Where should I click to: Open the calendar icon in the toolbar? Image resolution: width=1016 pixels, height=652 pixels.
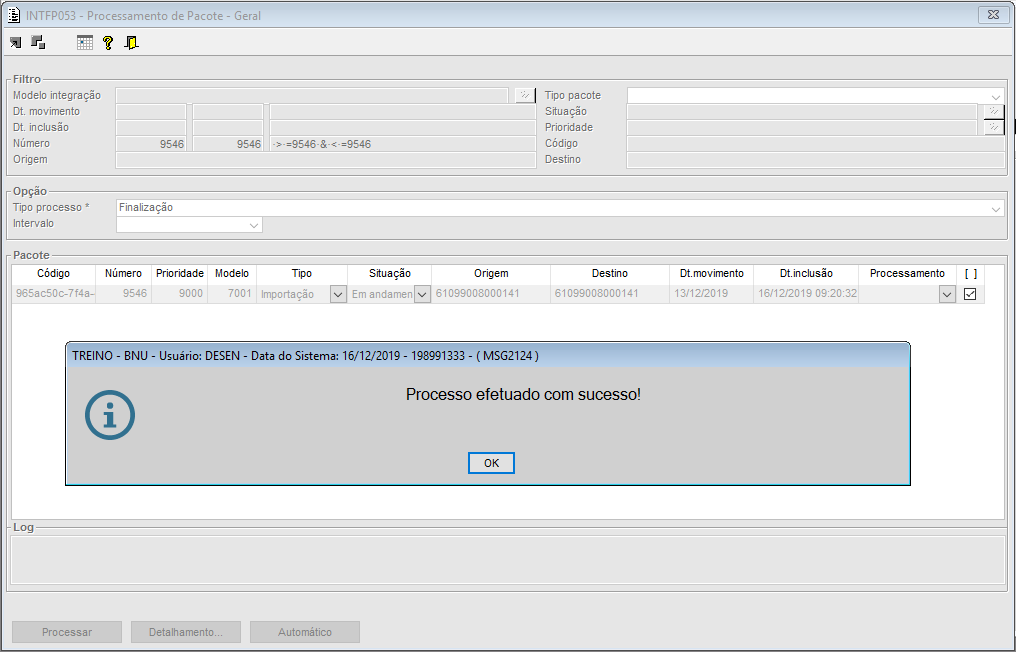85,43
